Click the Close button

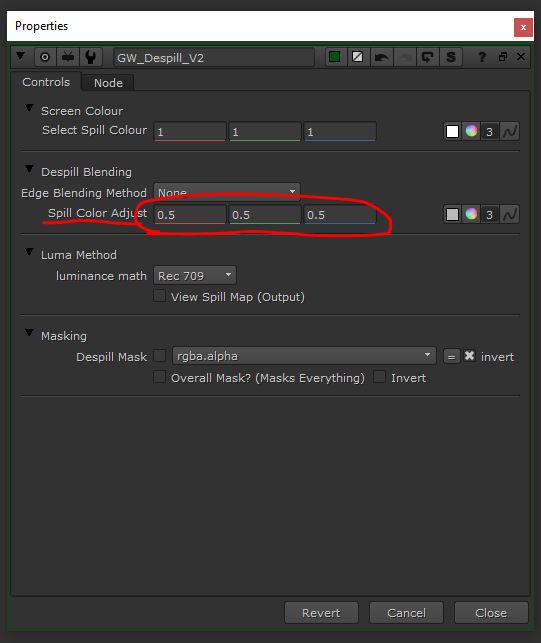pyautogui.click(x=491, y=613)
